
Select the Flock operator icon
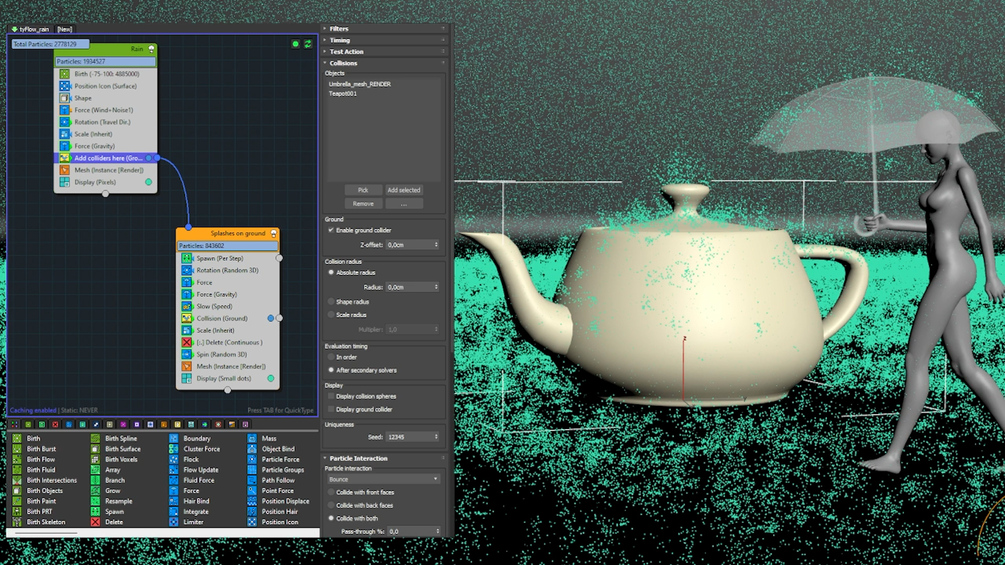174,459
